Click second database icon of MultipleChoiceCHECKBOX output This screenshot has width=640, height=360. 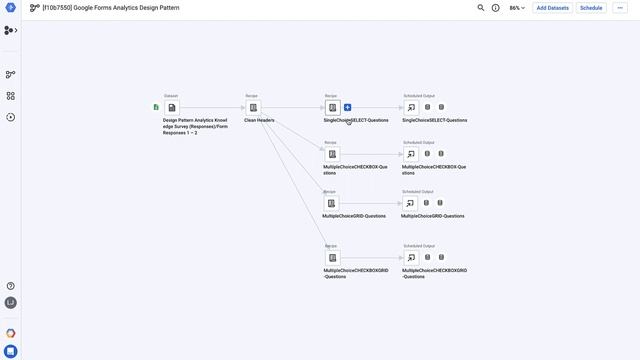pos(441,153)
